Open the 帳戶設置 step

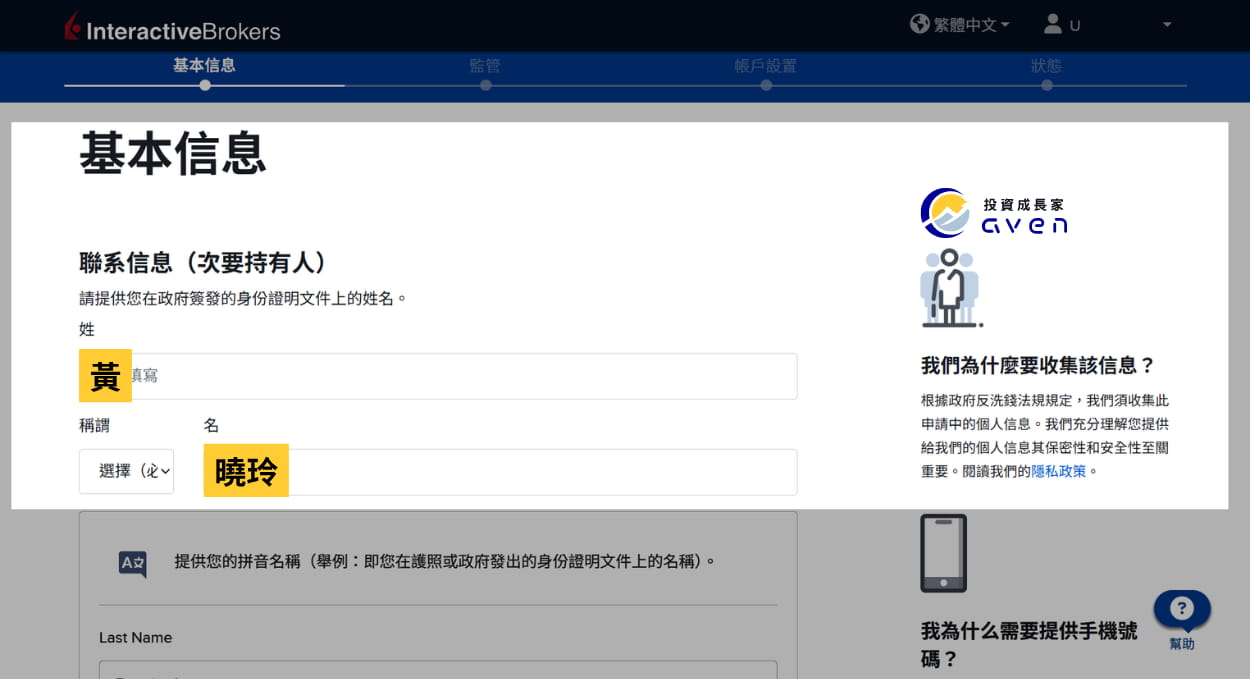765,65
